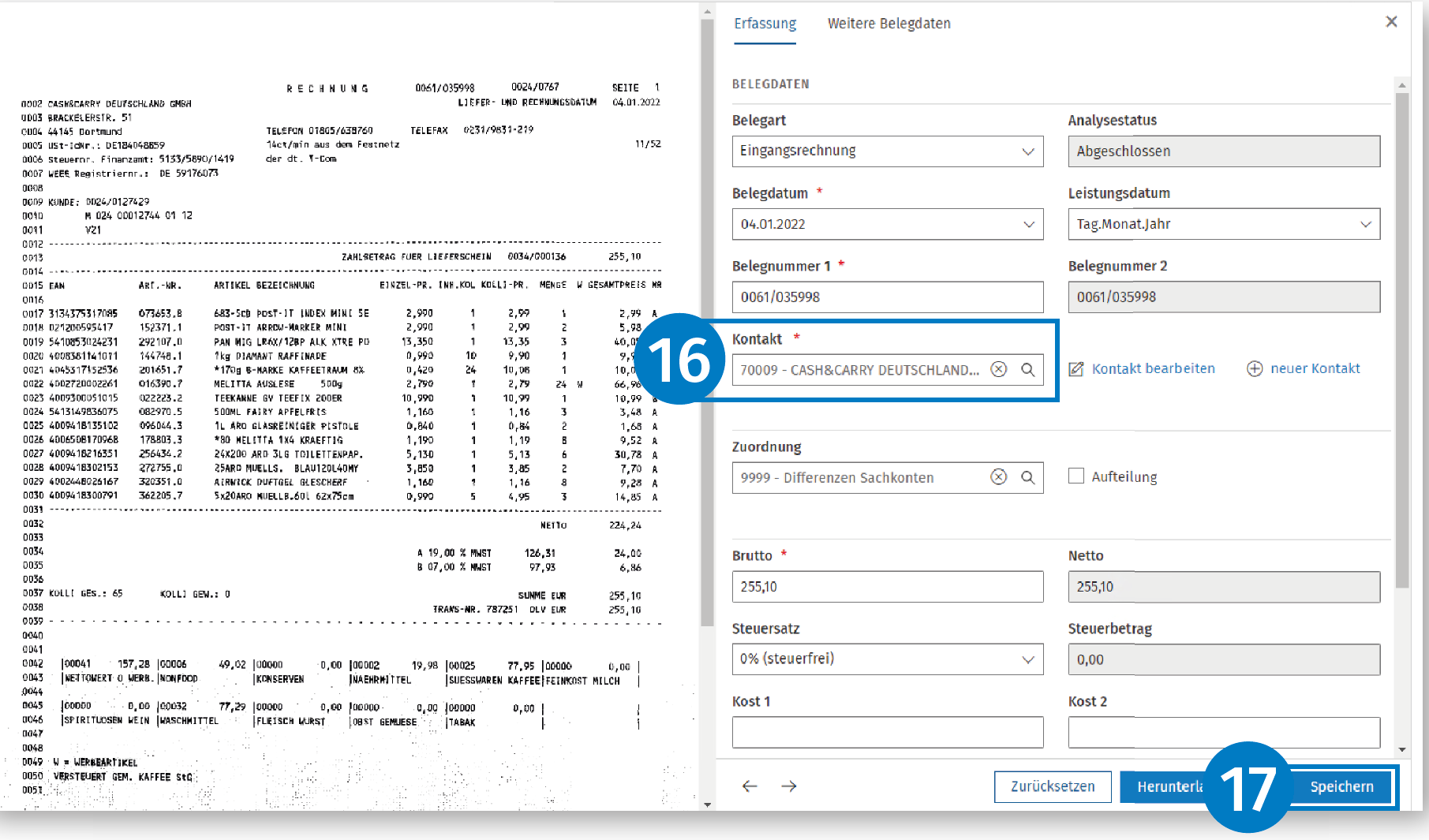
Task: Search contacts with the Kontakt magnifier icon
Action: coord(1028,369)
